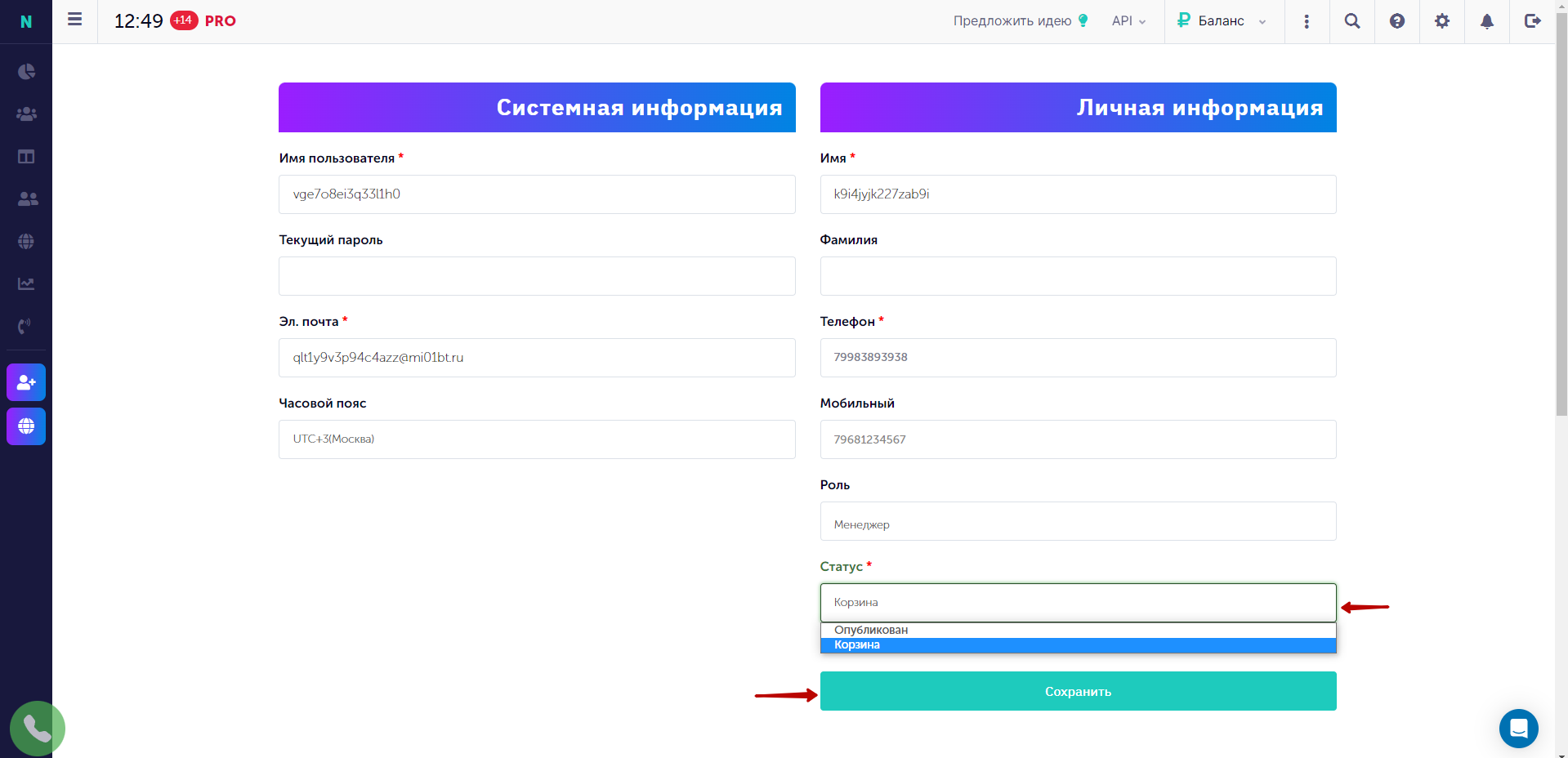1568x758 pixels.
Task: Click the Сохранить button
Action: pos(1078,691)
